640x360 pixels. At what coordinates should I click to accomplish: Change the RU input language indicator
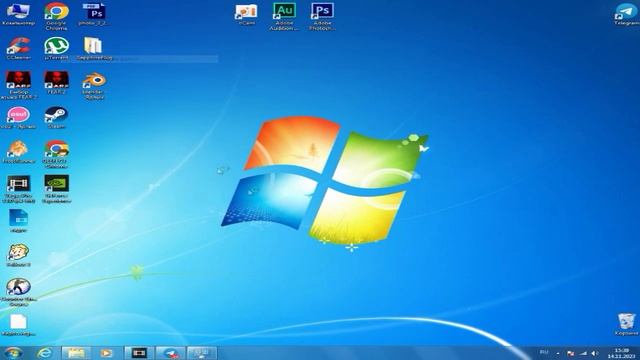tap(544, 352)
